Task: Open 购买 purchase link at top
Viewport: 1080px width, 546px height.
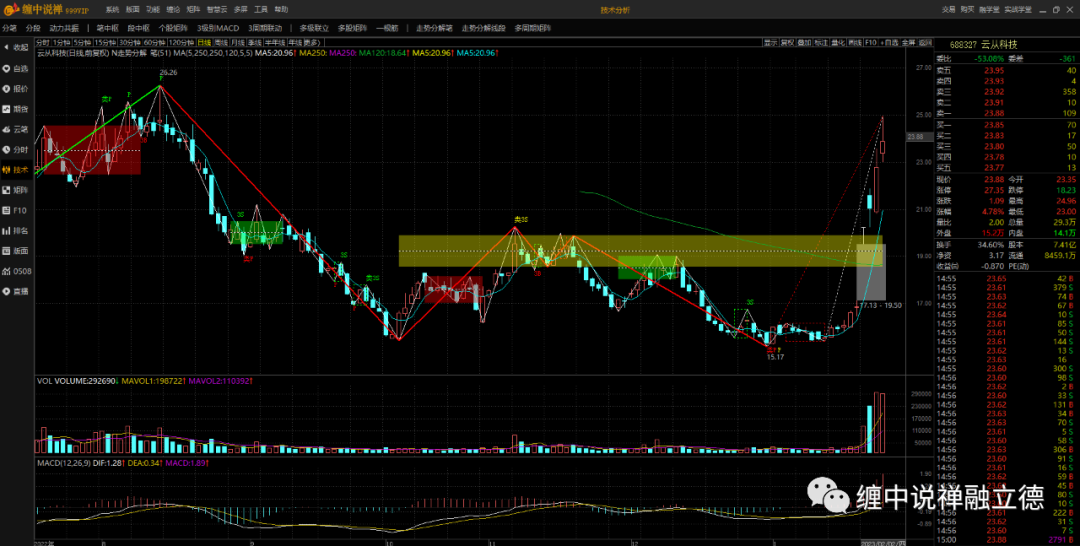Action: click(x=968, y=10)
